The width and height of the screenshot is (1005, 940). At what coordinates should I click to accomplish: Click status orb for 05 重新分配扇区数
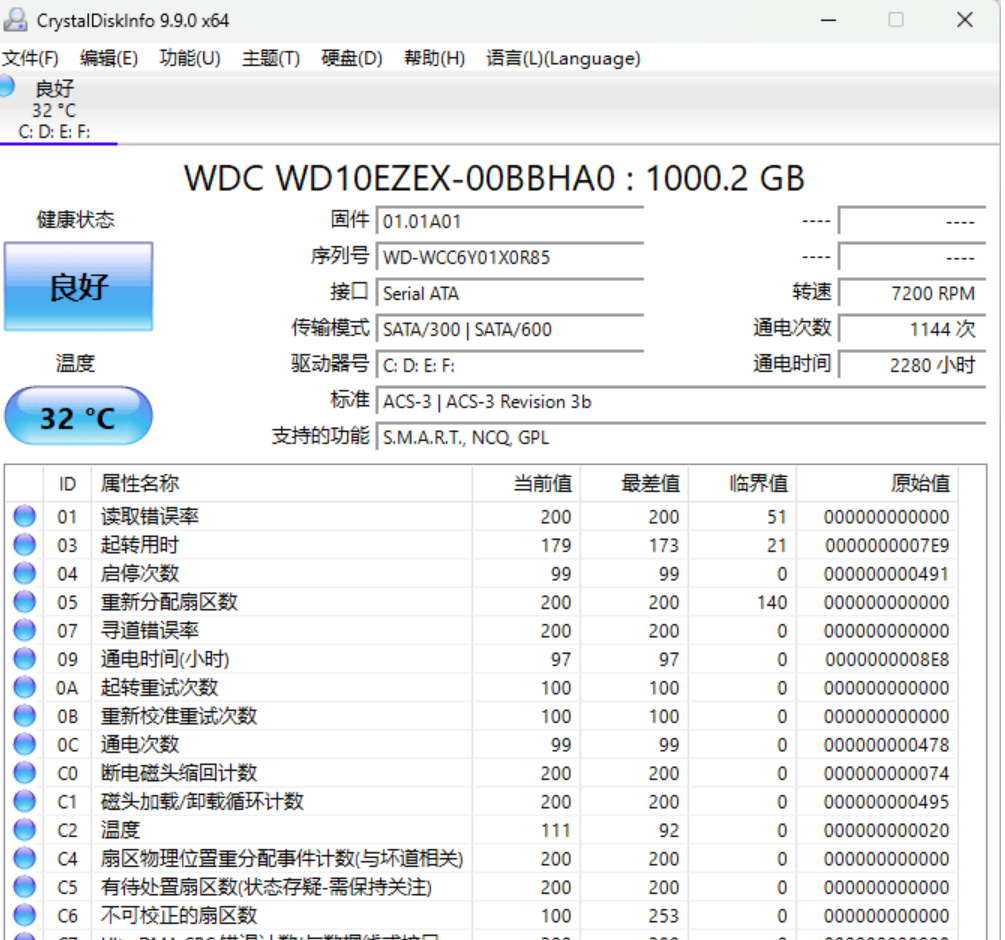[24, 602]
